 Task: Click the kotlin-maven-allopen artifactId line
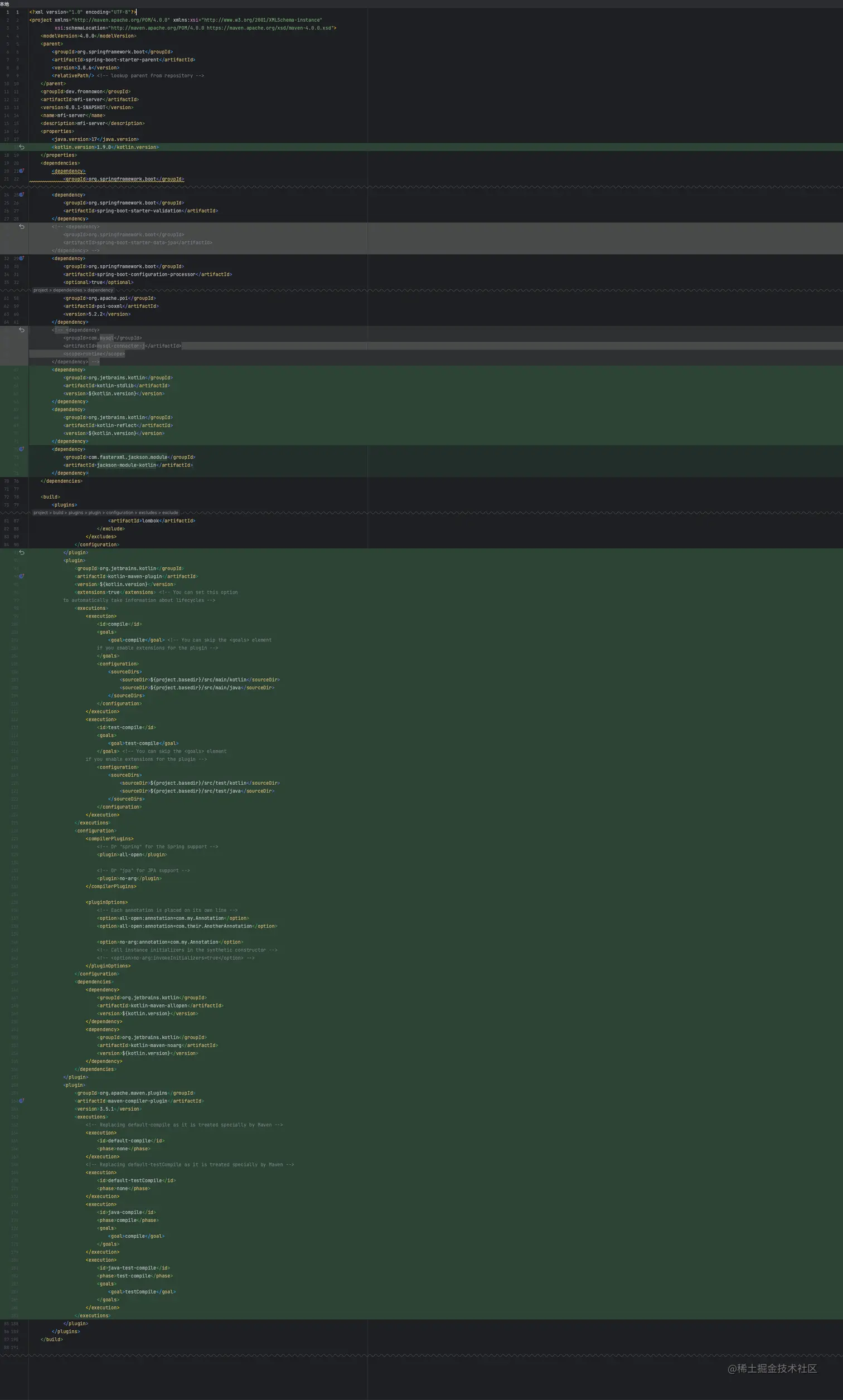(x=160, y=1005)
